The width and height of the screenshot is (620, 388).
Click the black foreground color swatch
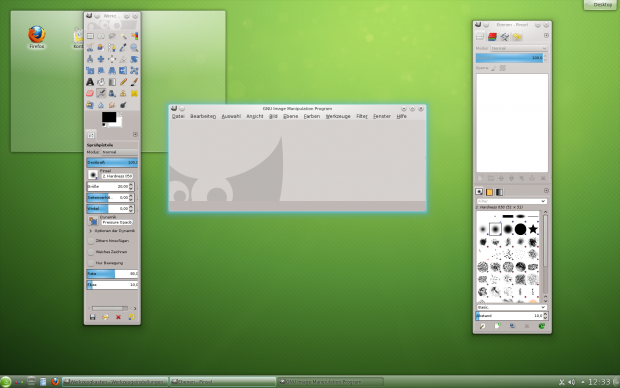point(109,117)
